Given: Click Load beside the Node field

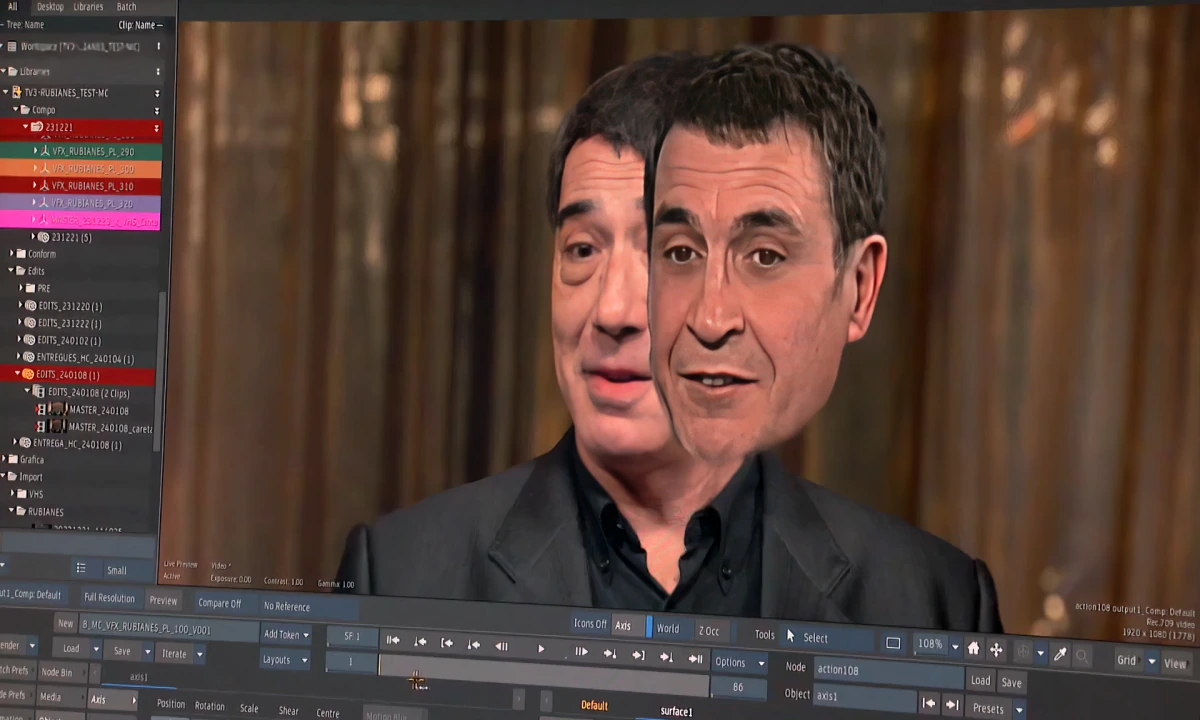Looking at the screenshot, I should (x=980, y=680).
